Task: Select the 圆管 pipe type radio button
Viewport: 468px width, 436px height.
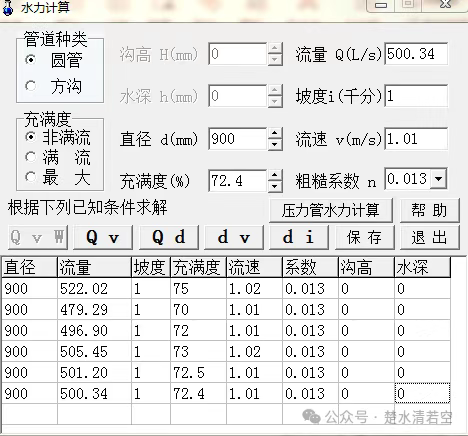Action: pyautogui.click(x=30, y=60)
